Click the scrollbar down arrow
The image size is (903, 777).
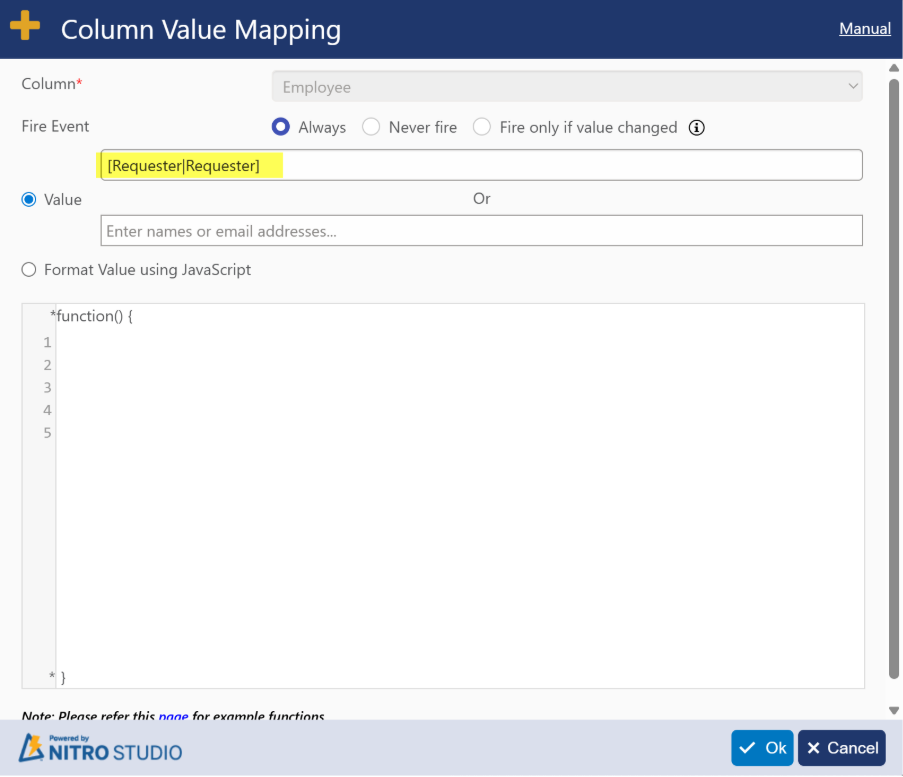point(894,710)
